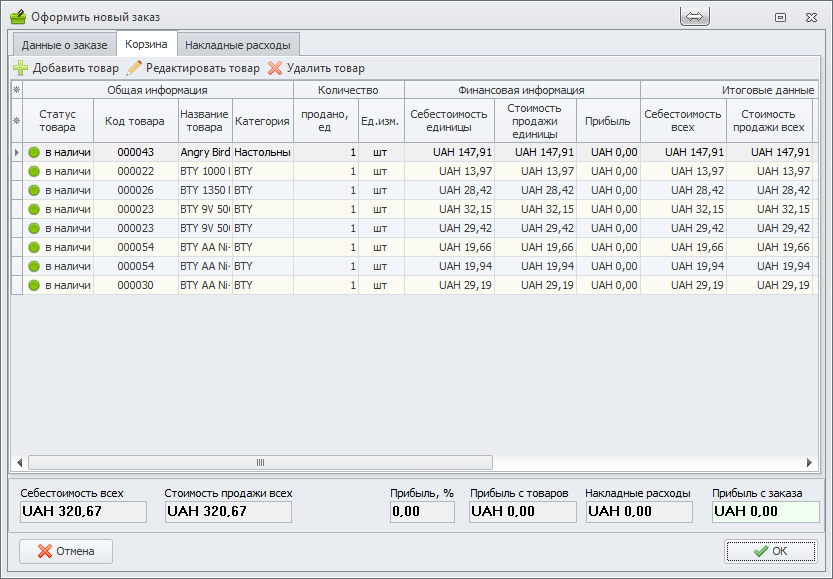Click the double-arrow resize icon in title bar
833x579 pixels.
click(695, 17)
